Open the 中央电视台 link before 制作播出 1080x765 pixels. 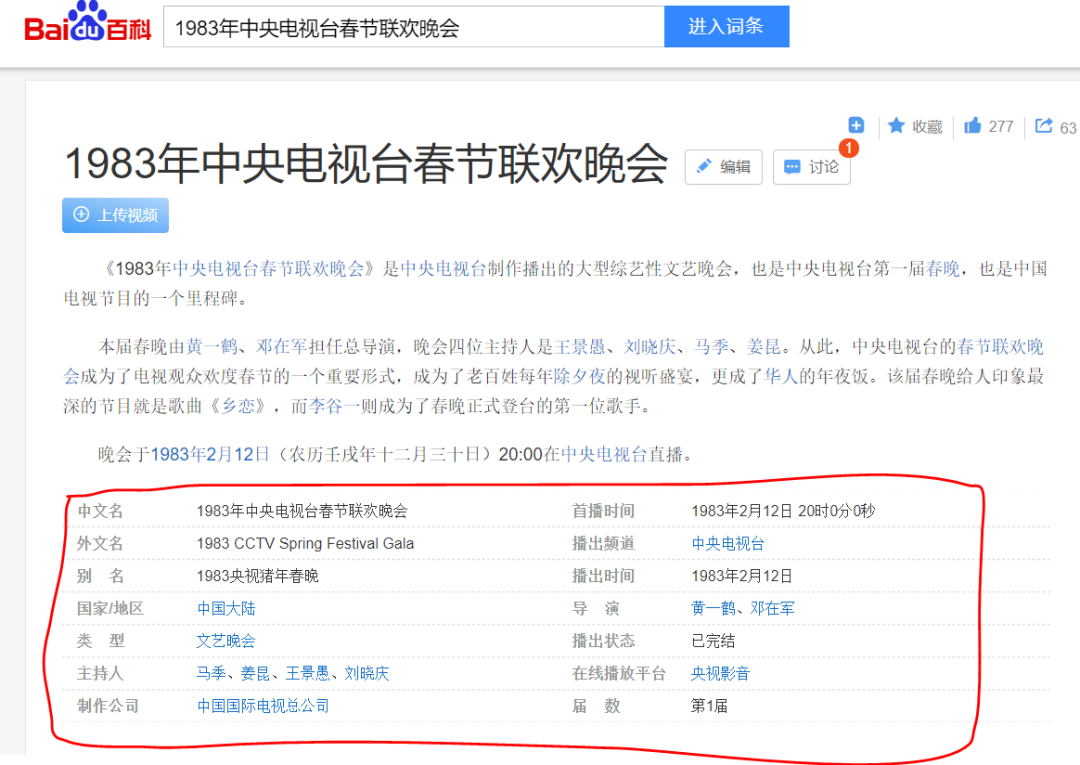(x=444, y=269)
